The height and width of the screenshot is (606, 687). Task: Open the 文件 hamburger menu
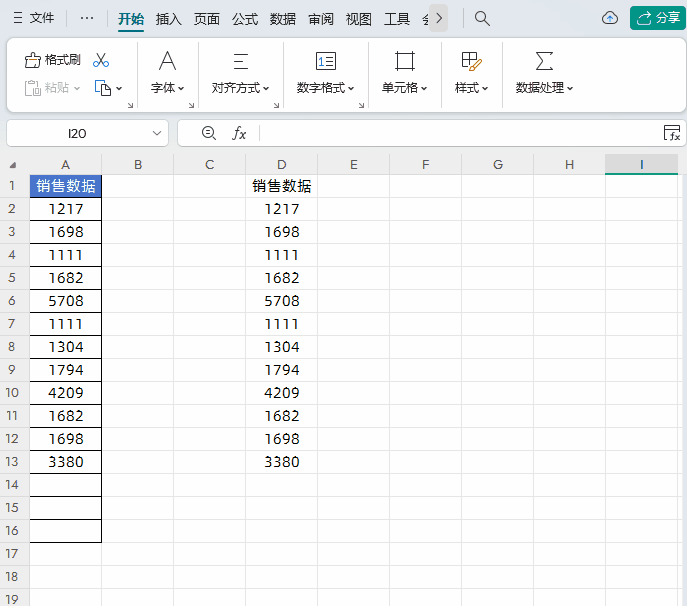34,18
